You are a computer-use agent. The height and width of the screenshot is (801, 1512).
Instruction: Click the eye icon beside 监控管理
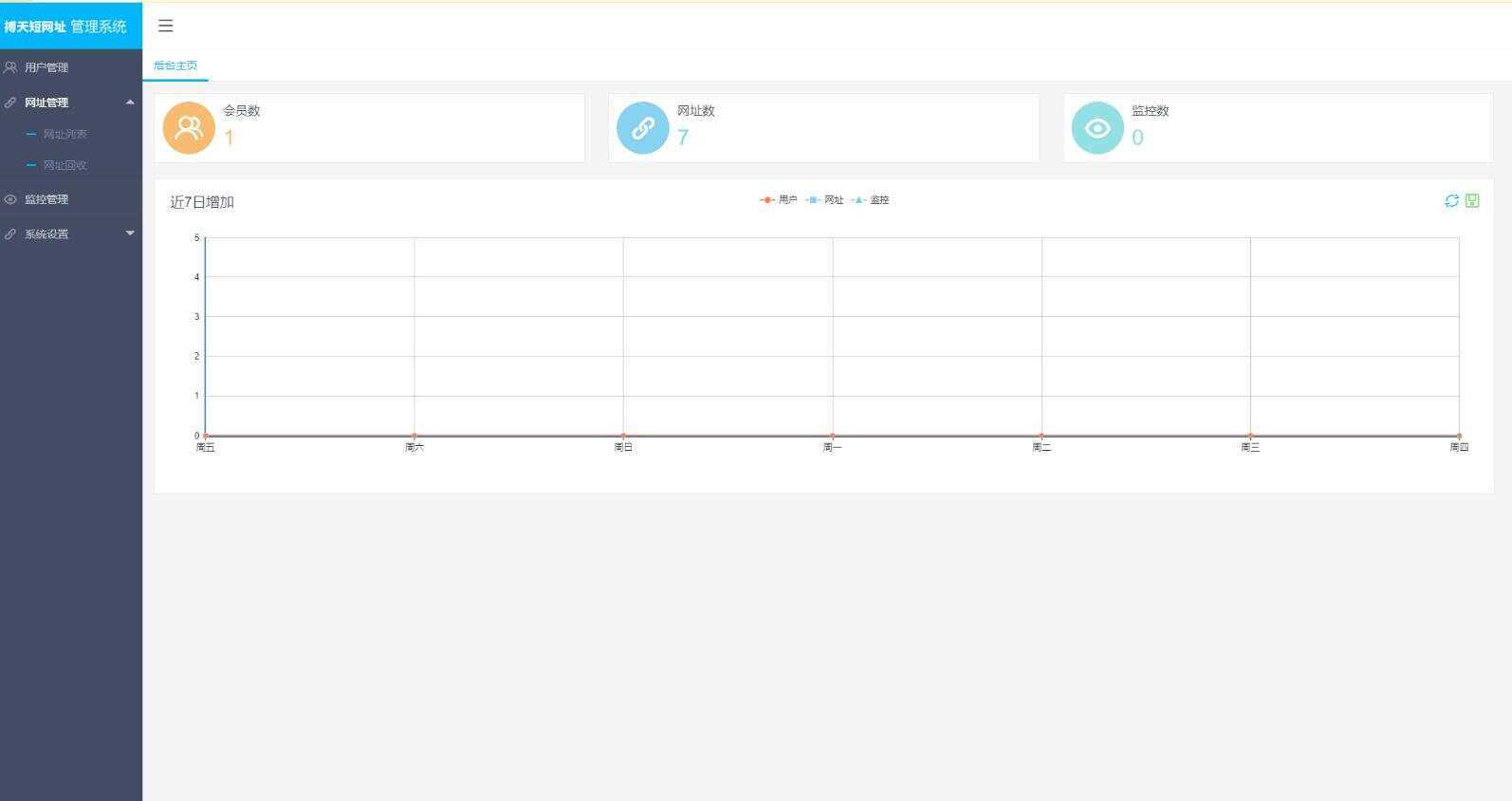point(10,199)
